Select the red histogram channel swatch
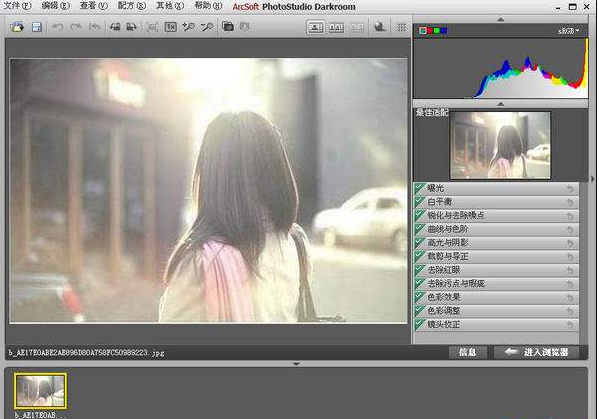599x419 pixels. tap(431, 31)
